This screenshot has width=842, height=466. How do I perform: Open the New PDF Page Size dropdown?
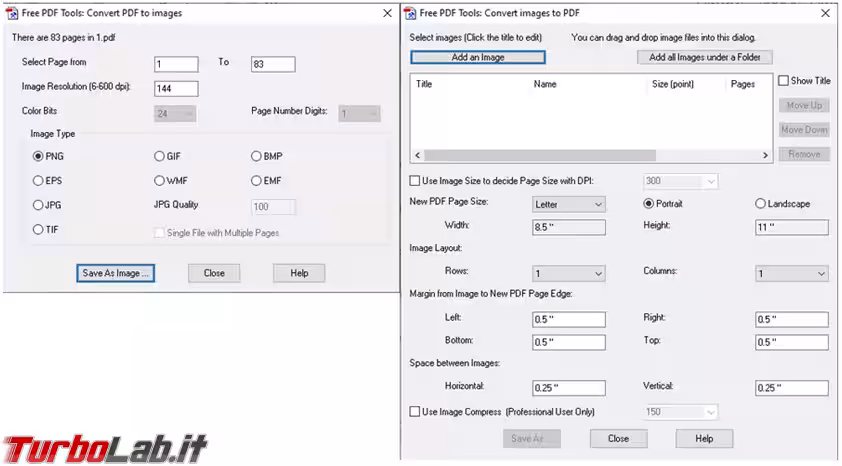569,205
